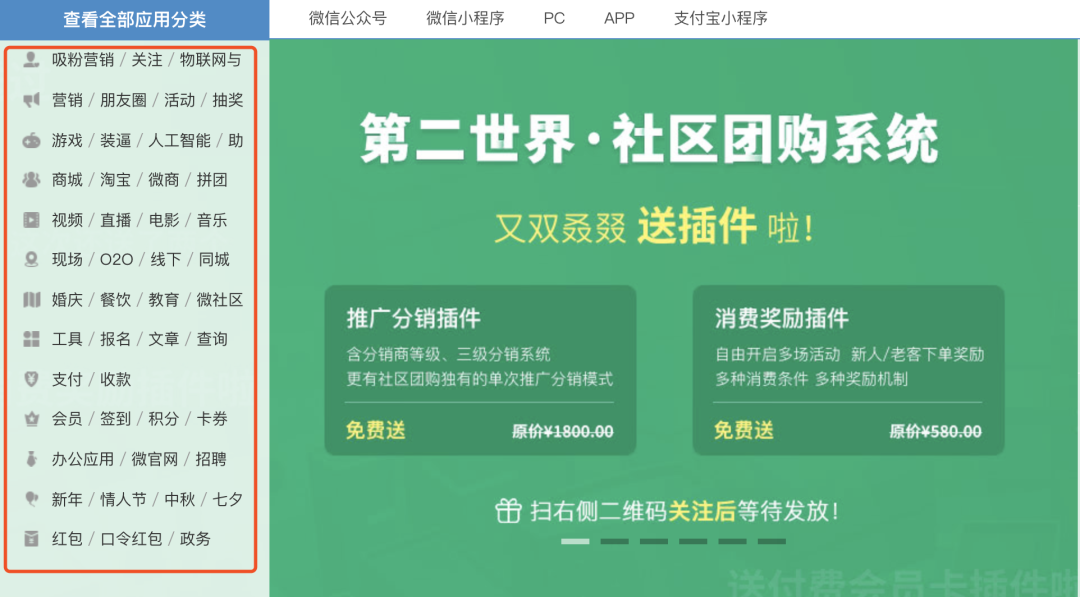The height and width of the screenshot is (597, 1080).
Task: Open the 微社区 category
Action: [x=220, y=300]
